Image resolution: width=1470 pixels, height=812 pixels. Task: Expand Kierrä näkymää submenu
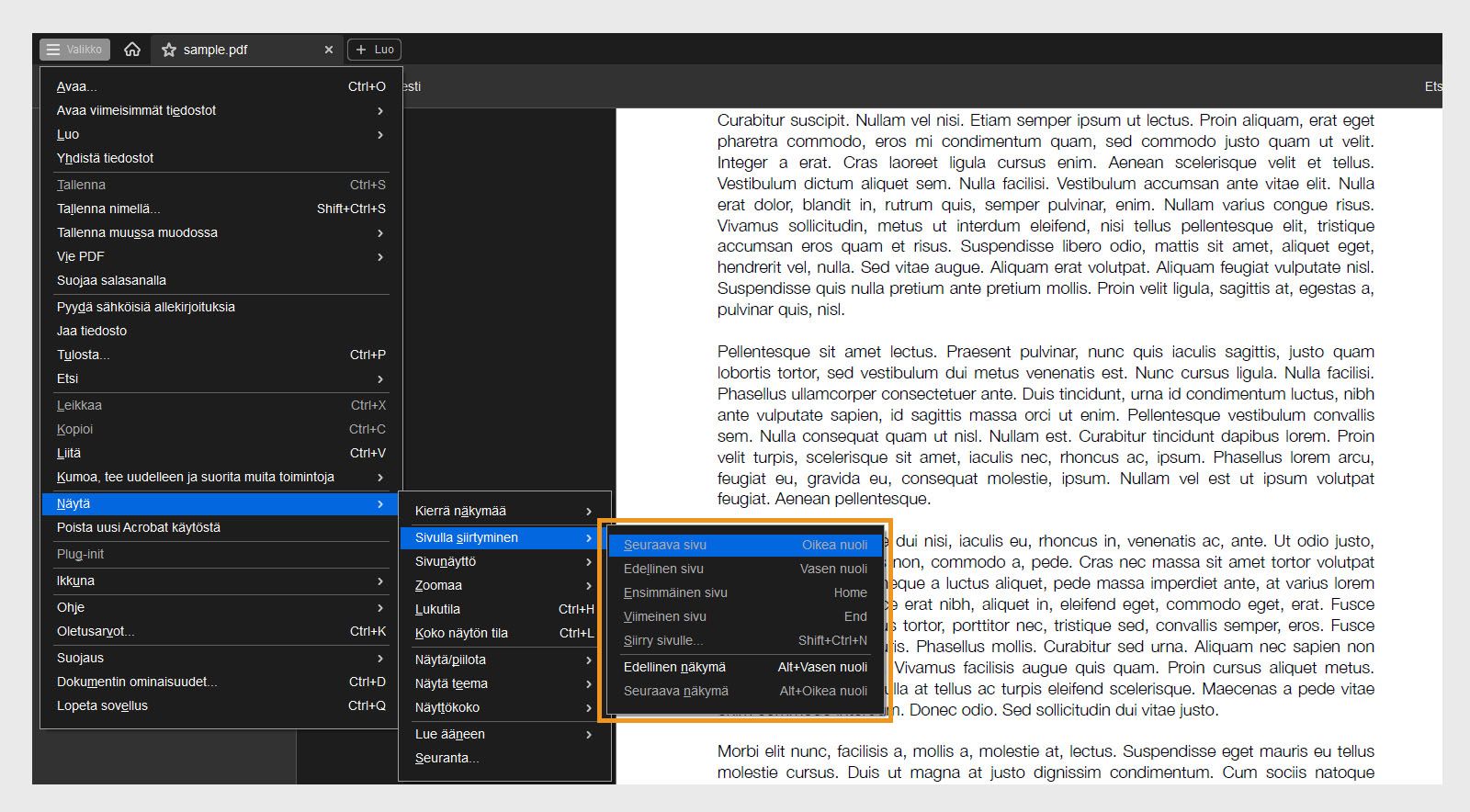504,511
